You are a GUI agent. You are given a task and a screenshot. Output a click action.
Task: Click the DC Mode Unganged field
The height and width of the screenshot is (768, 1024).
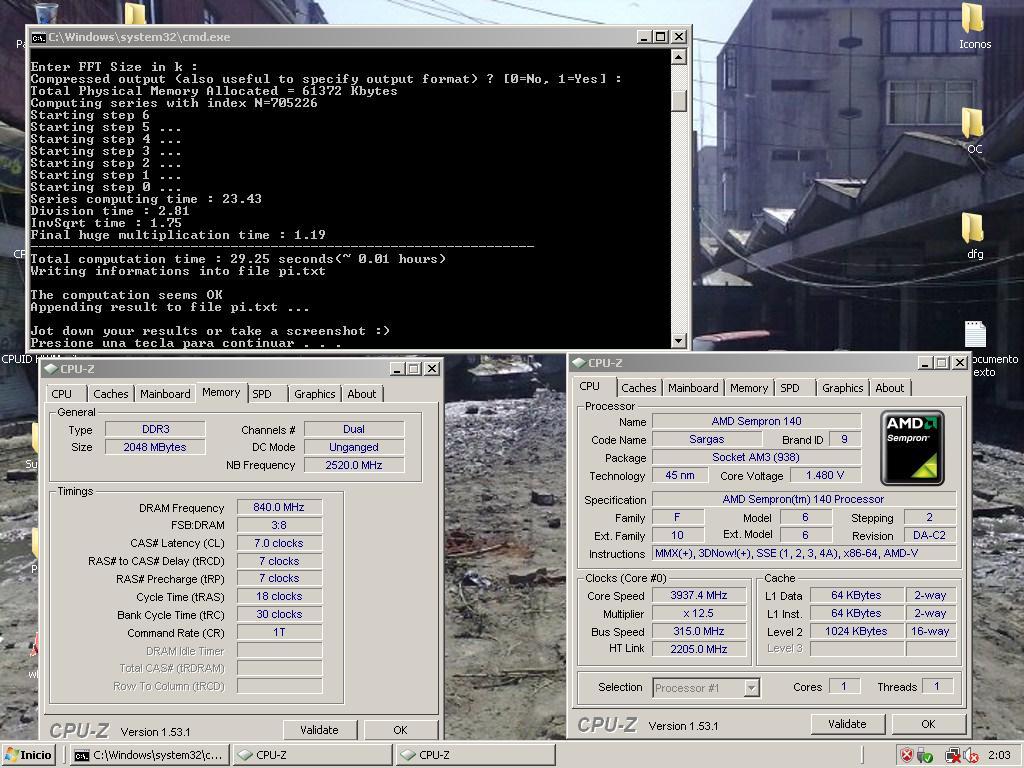point(354,447)
